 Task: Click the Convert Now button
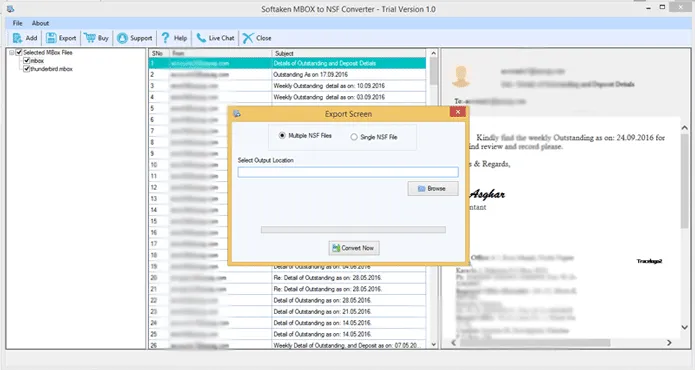(x=354, y=248)
